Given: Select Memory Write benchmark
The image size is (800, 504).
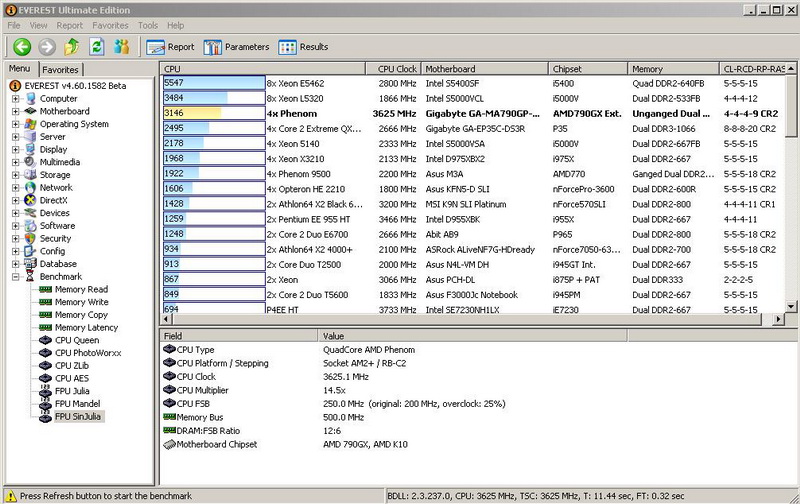Looking at the screenshot, I should pyautogui.click(x=82, y=302).
